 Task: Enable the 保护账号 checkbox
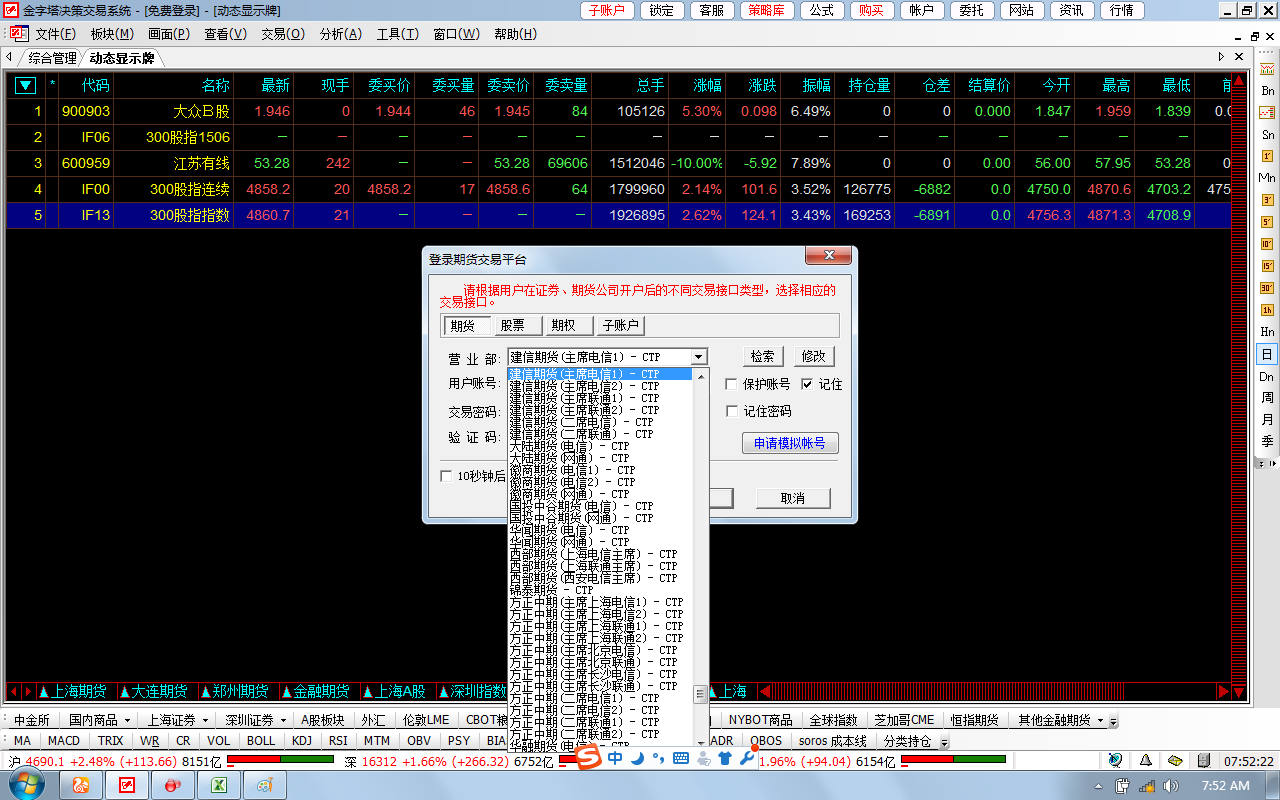(732, 384)
